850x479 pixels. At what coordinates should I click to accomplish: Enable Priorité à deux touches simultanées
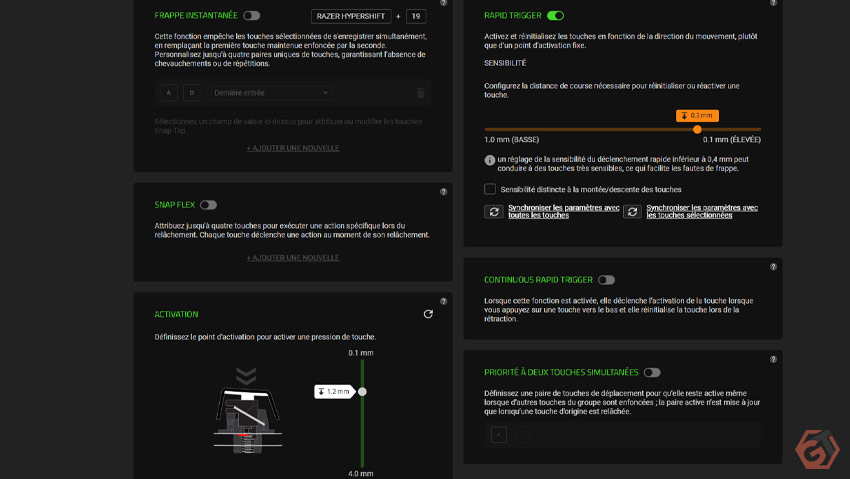pyautogui.click(x=652, y=373)
